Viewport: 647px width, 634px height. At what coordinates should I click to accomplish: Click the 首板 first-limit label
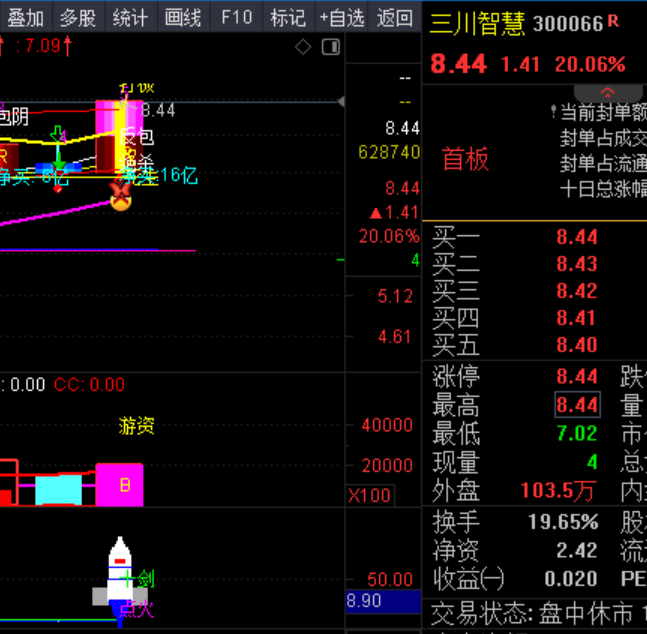click(x=465, y=159)
